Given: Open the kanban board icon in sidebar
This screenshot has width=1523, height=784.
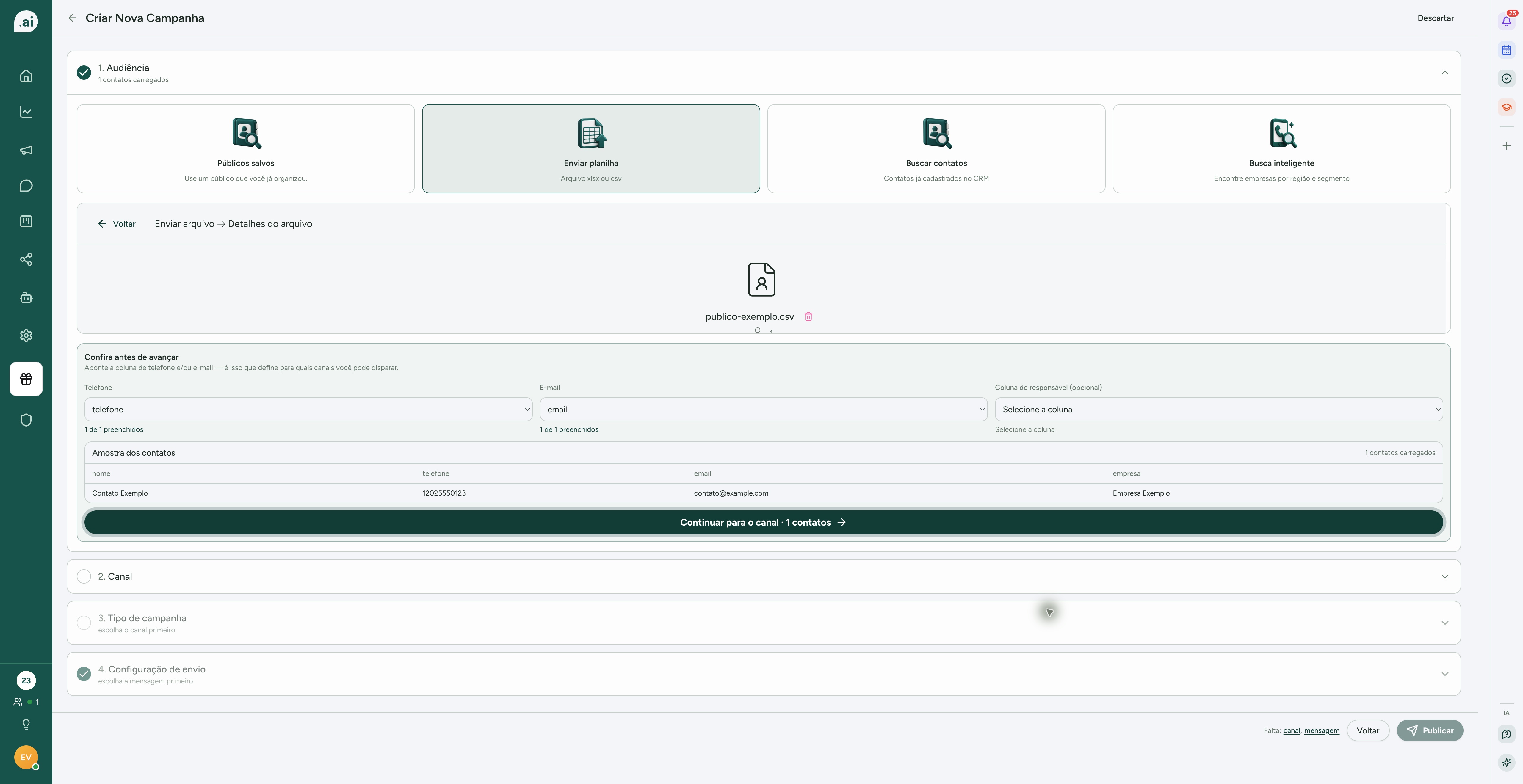Looking at the screenshot, I should click(26, 221).
